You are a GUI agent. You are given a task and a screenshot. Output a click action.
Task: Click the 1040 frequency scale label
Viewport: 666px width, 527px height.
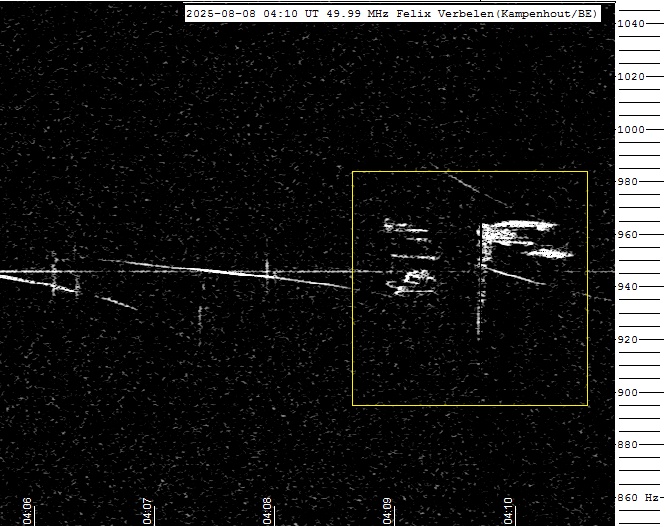[631, 24]
